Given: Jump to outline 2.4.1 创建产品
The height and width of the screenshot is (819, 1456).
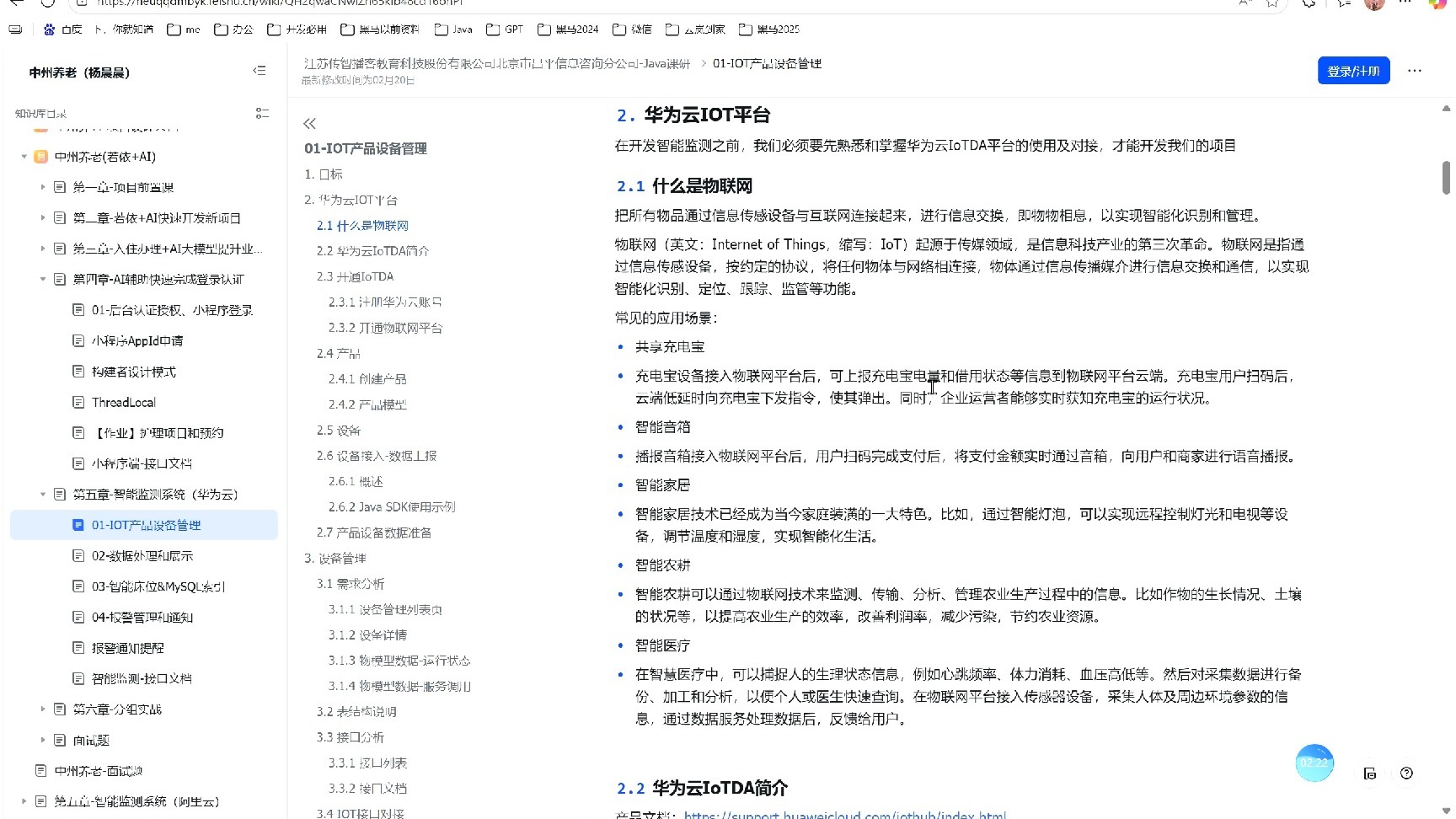Looking at the screenshot, I should point(367,379).
